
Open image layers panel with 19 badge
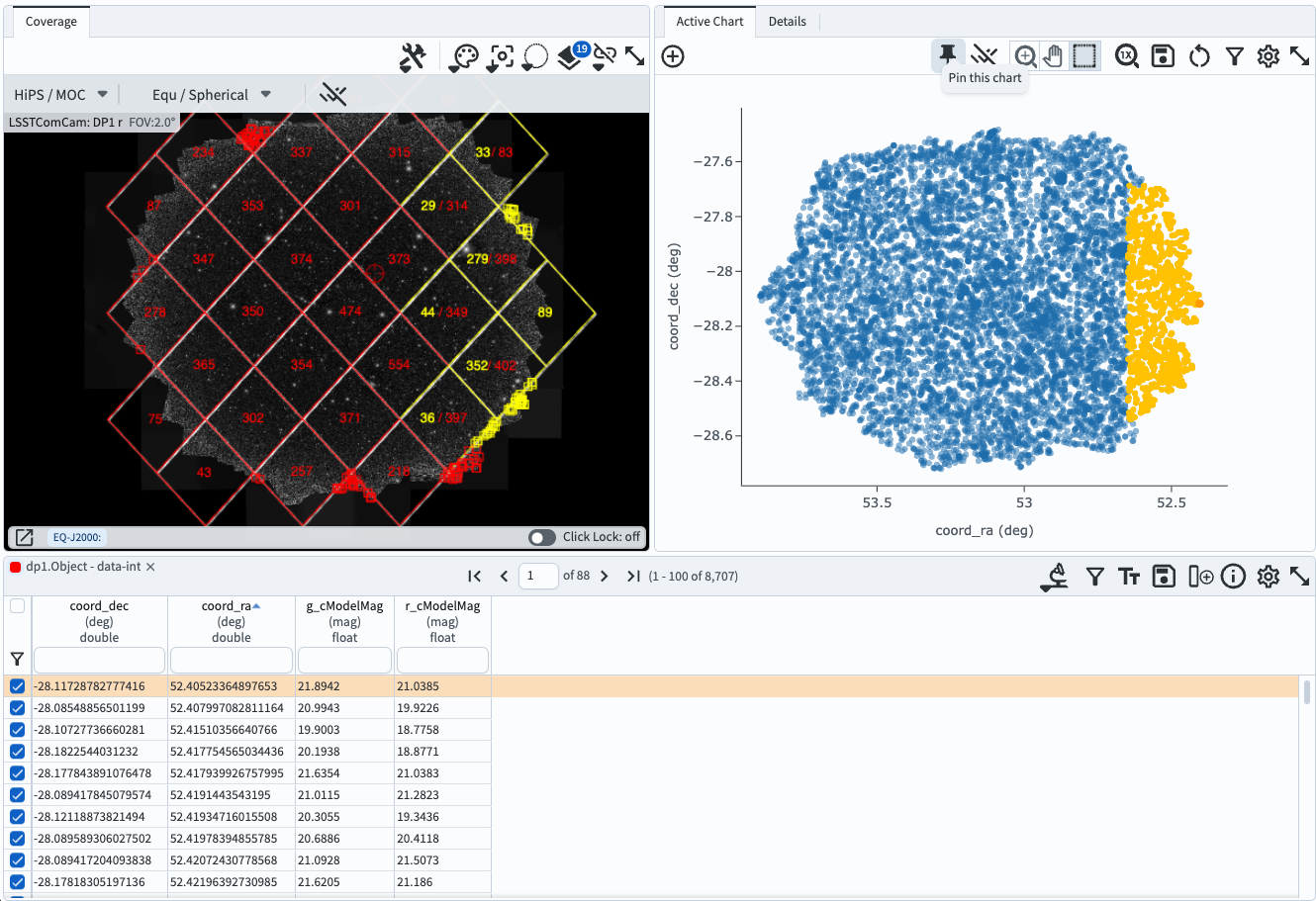pyautogui.click(x=571, y=57)
